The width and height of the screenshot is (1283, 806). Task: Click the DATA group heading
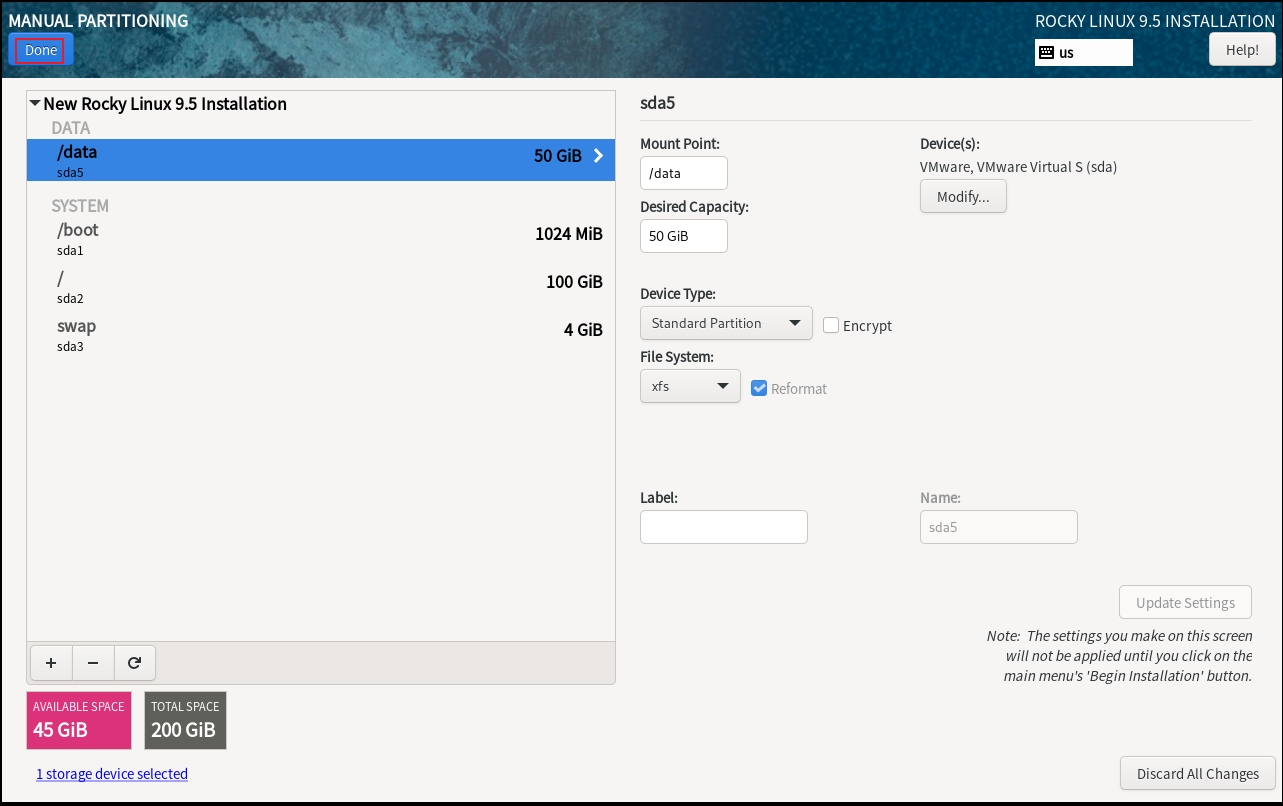[71, 128]
